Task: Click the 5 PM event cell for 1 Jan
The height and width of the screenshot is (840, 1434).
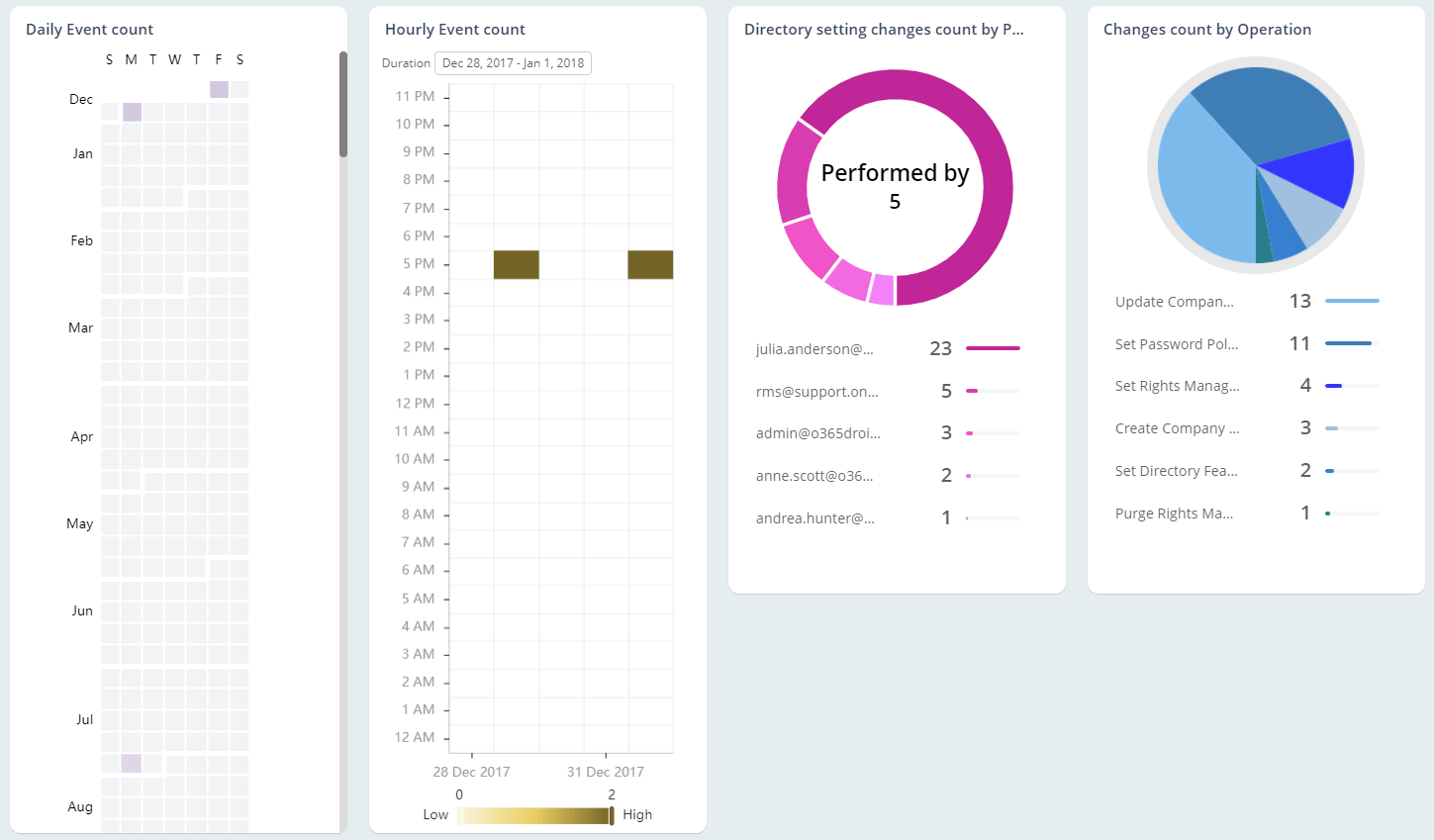Action: click(650, 264)
